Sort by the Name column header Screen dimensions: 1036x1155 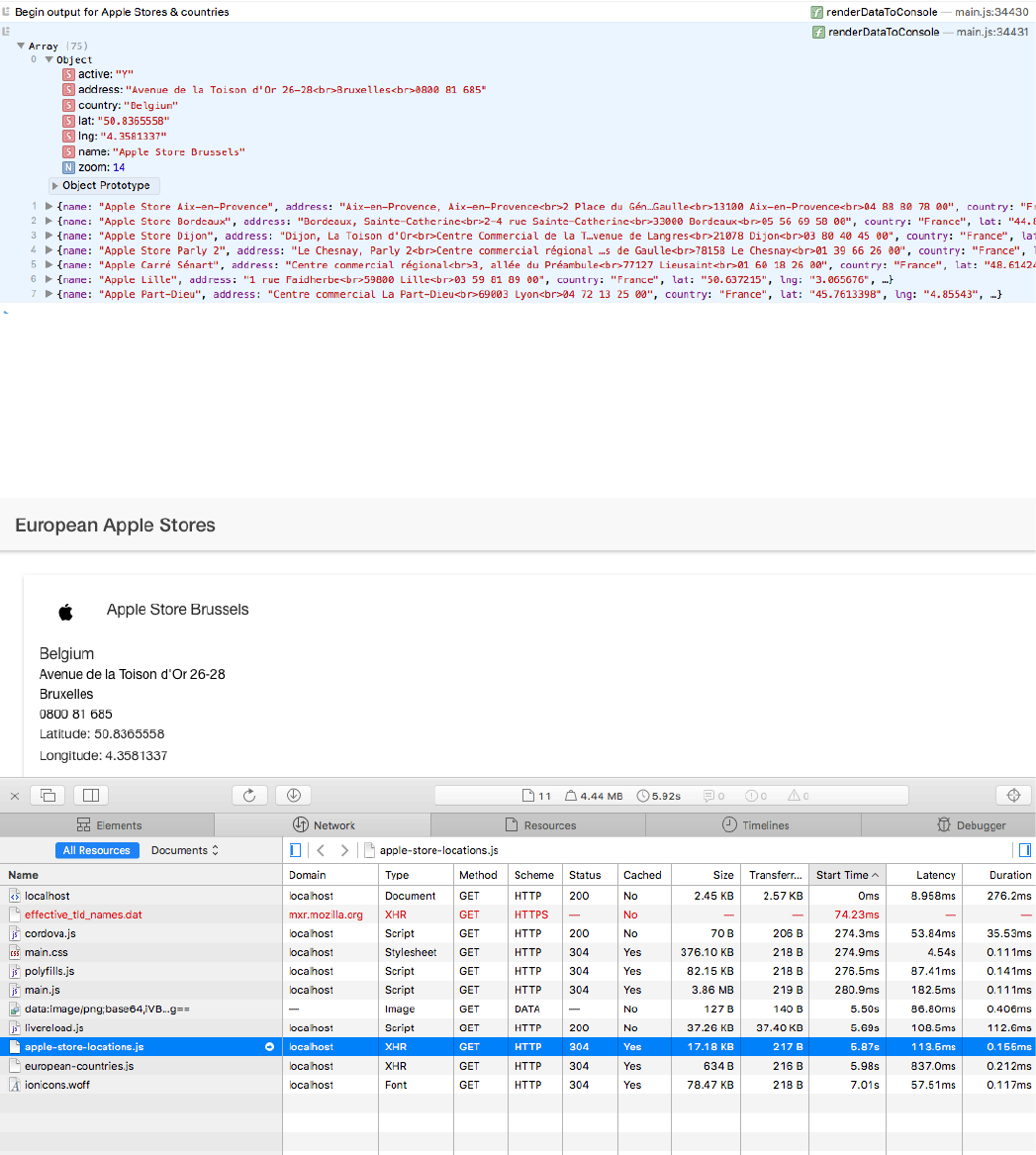(x=141, y=875)
